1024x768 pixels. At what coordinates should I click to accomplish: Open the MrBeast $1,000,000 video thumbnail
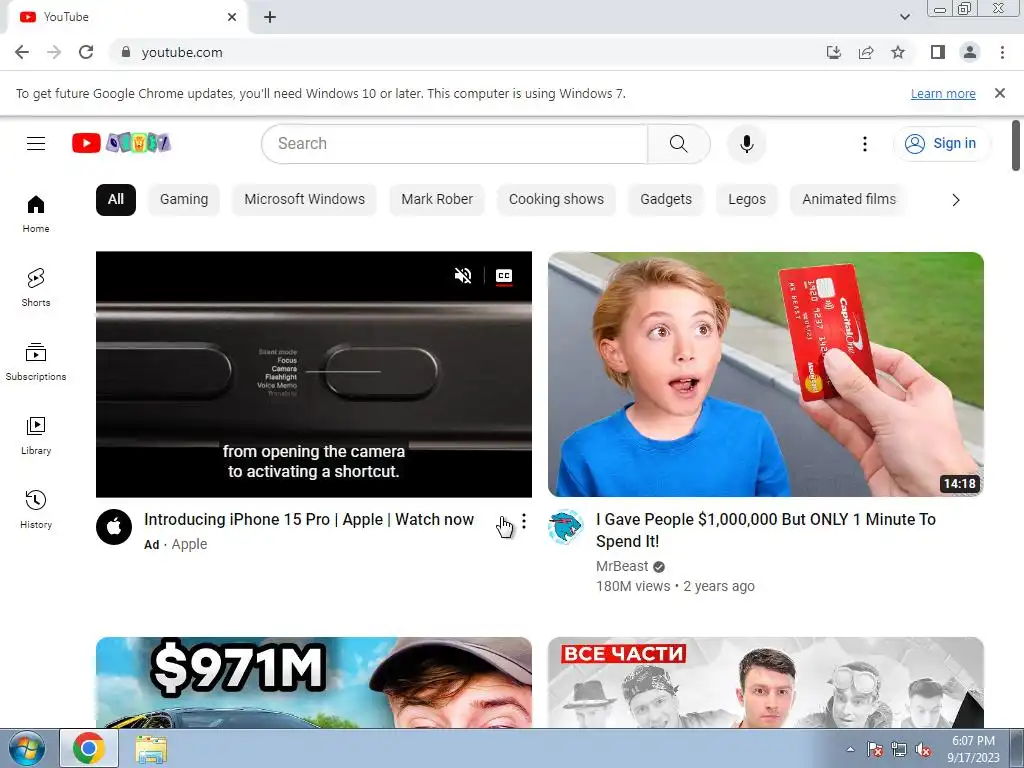[x=765, y=374]
